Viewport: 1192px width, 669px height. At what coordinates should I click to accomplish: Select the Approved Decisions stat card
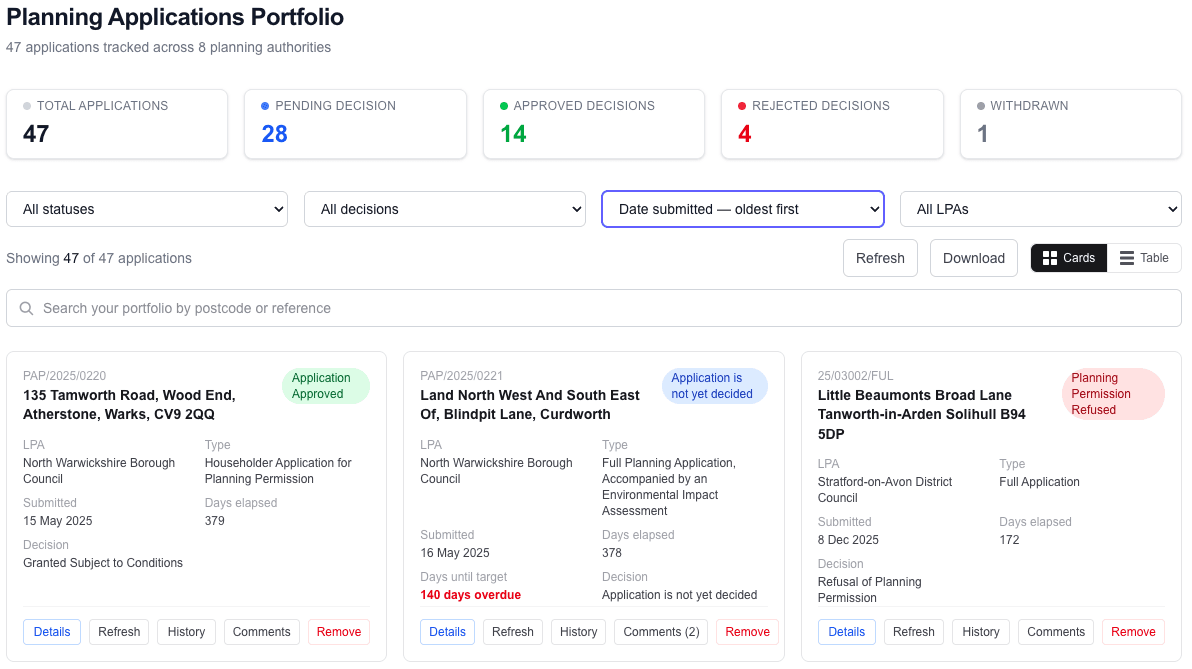594,124
